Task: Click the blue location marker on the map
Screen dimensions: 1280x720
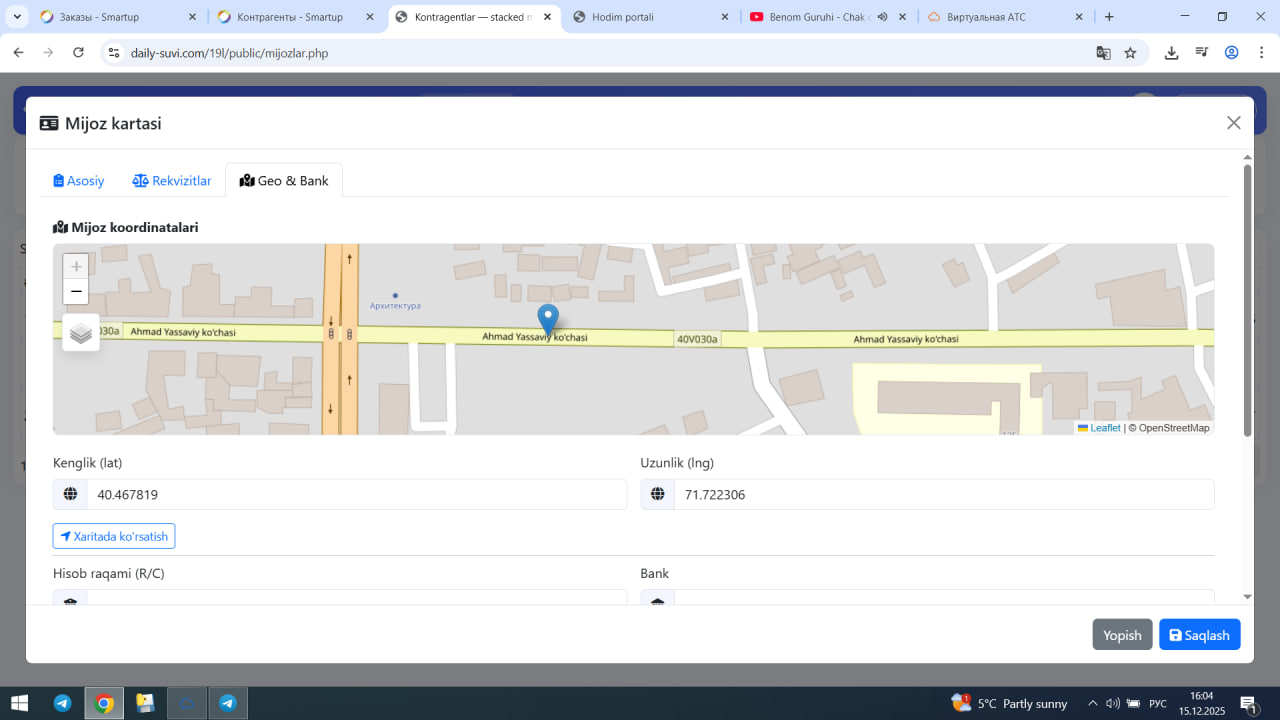Action: coord(548,320)
